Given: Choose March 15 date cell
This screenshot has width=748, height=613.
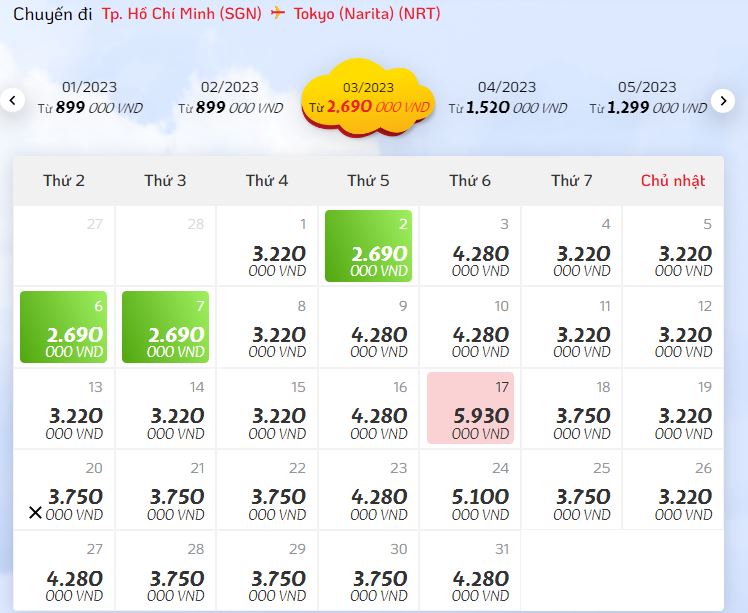Looking at the screenshot, I should coord(267,409).
